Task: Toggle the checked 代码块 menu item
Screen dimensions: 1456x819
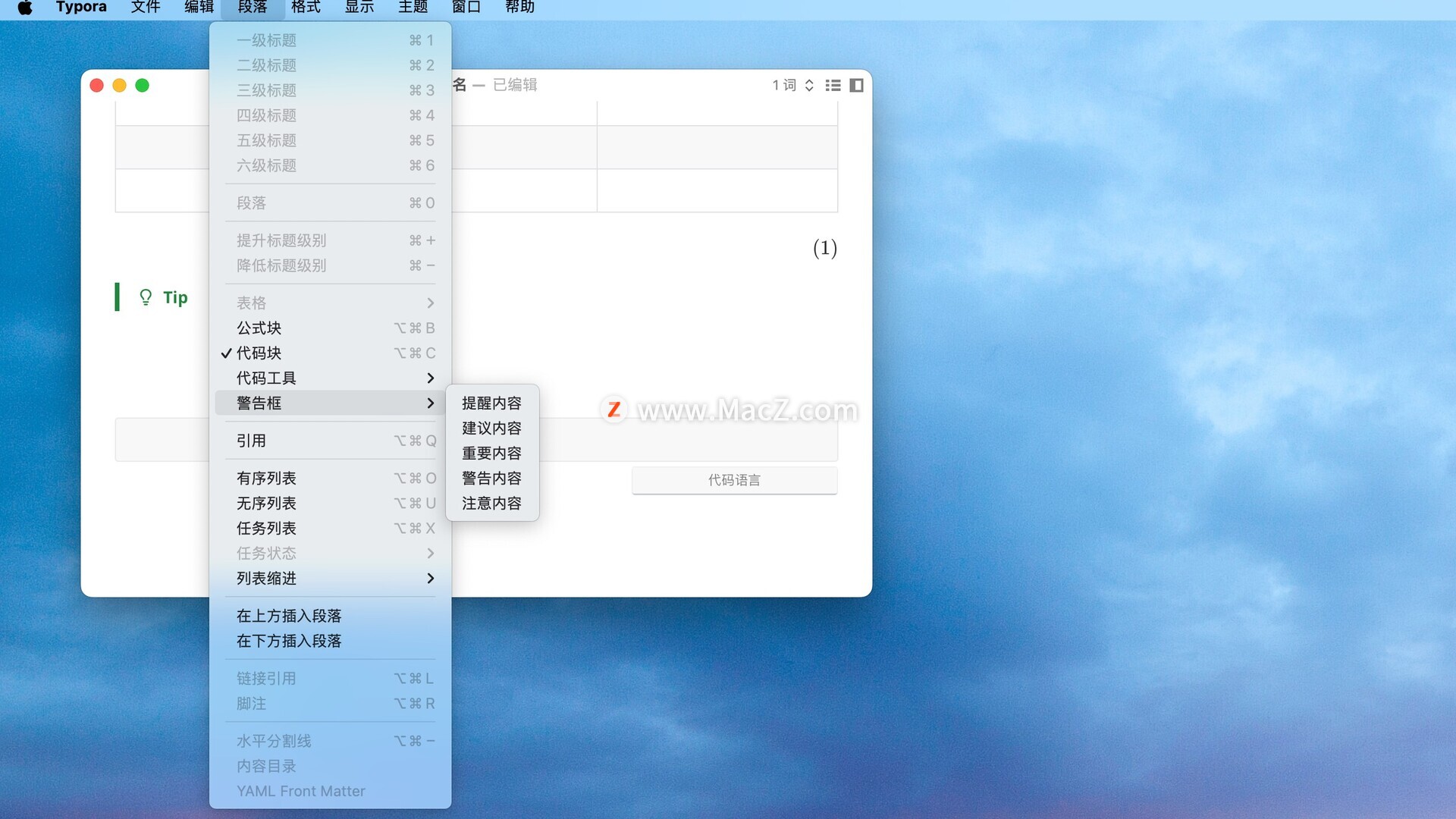Action: 330,353
